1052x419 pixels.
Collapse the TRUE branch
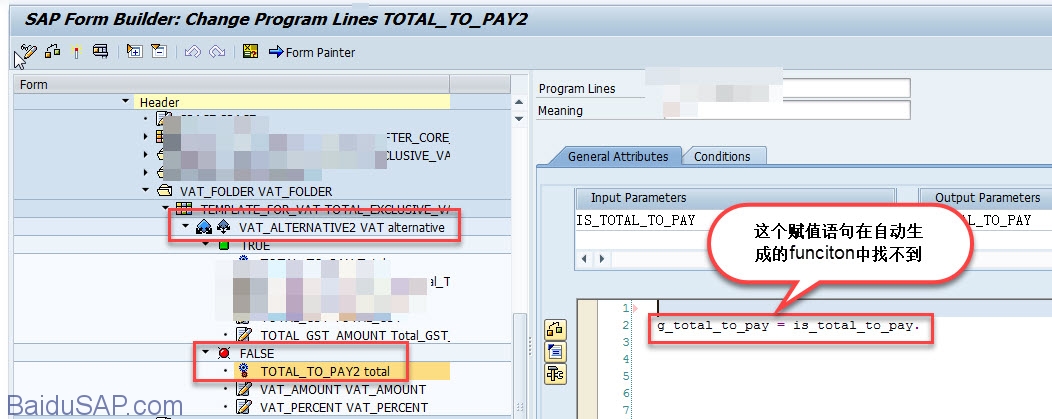point(207,245)
